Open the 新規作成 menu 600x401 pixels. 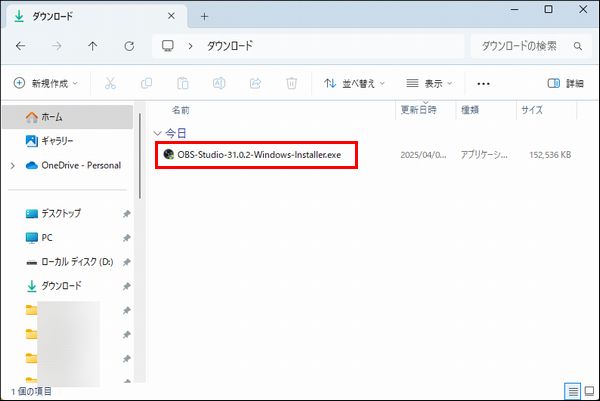46,83
